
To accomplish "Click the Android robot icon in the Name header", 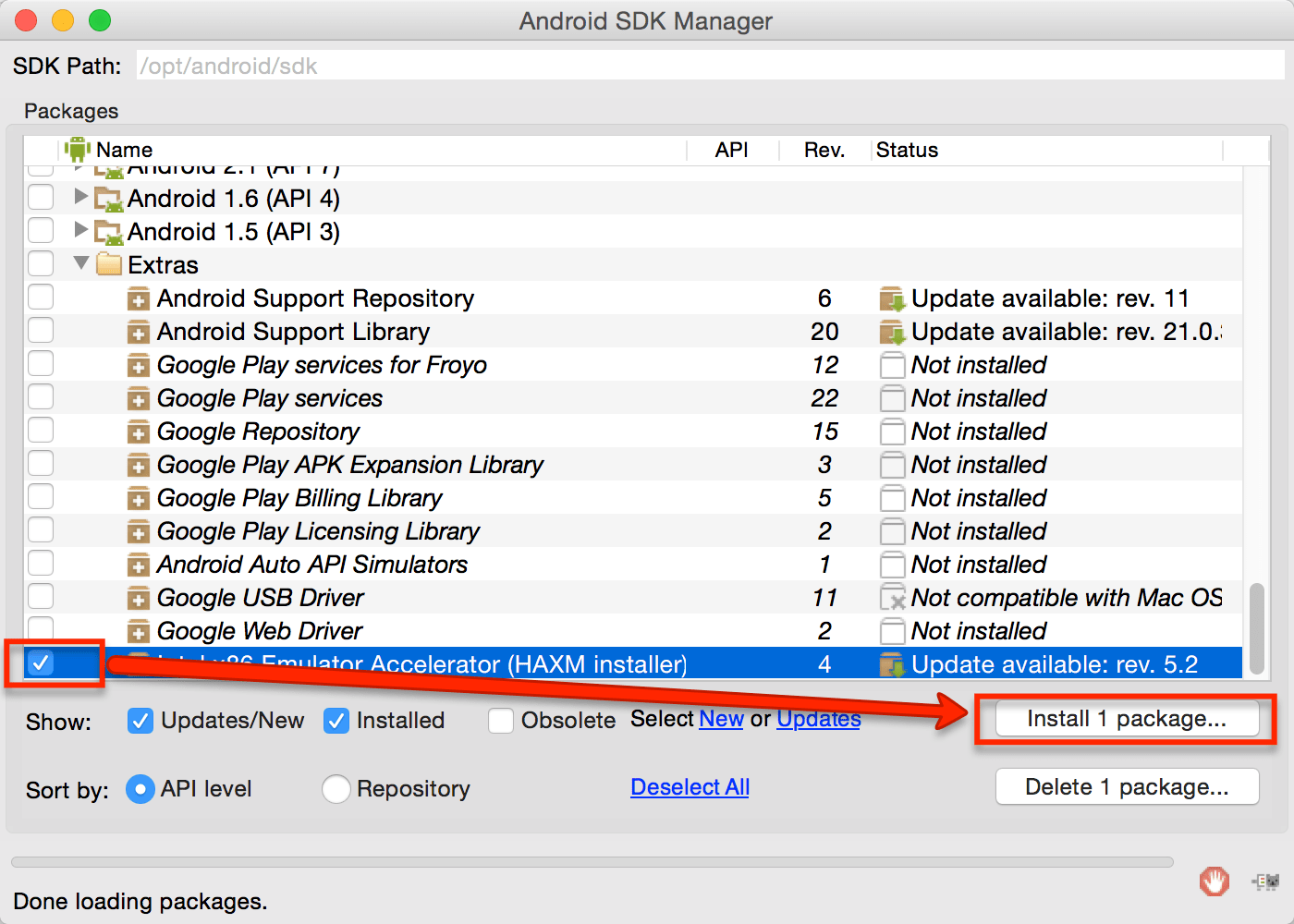I will (78, 149).
